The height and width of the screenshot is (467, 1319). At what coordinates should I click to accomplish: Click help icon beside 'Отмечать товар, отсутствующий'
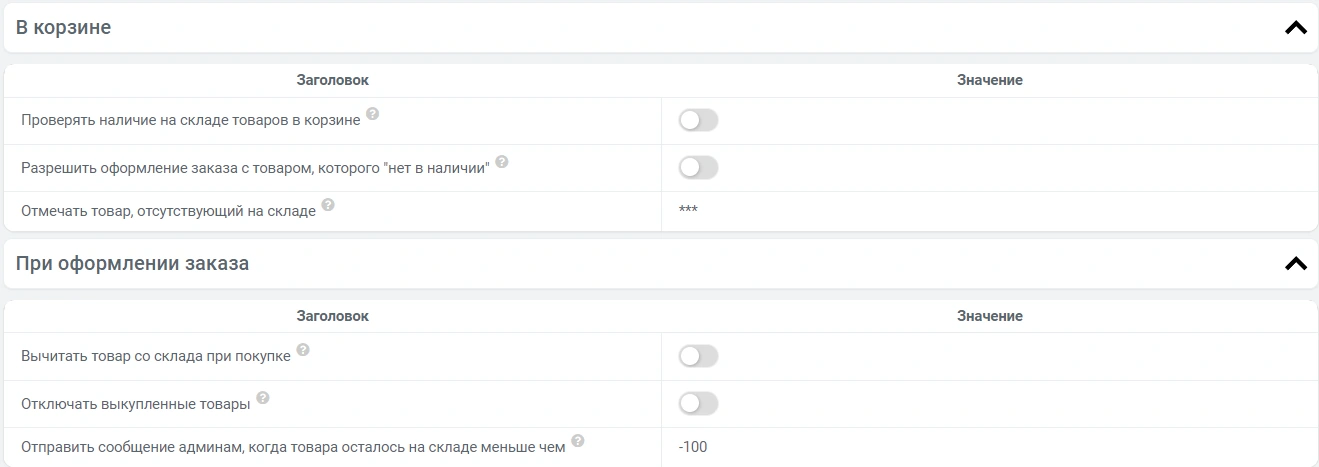click(328, 205)
